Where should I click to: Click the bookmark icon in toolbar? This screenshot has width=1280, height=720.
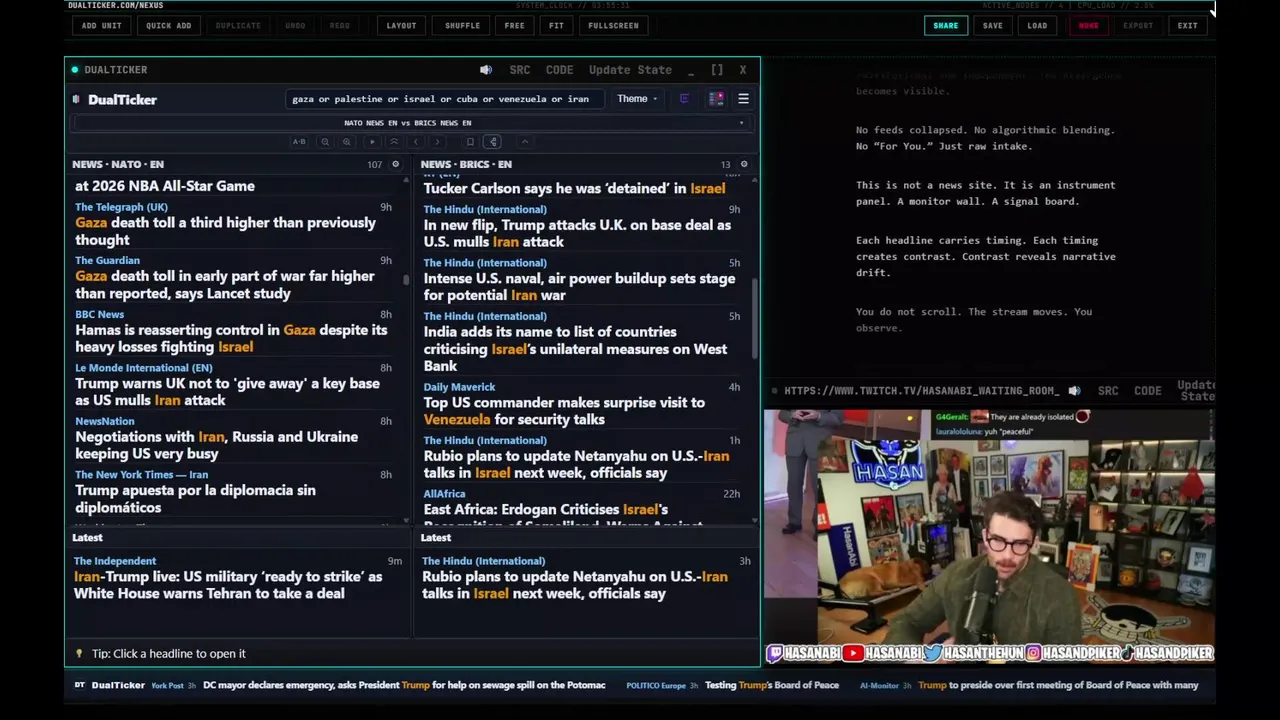(470, 142)
